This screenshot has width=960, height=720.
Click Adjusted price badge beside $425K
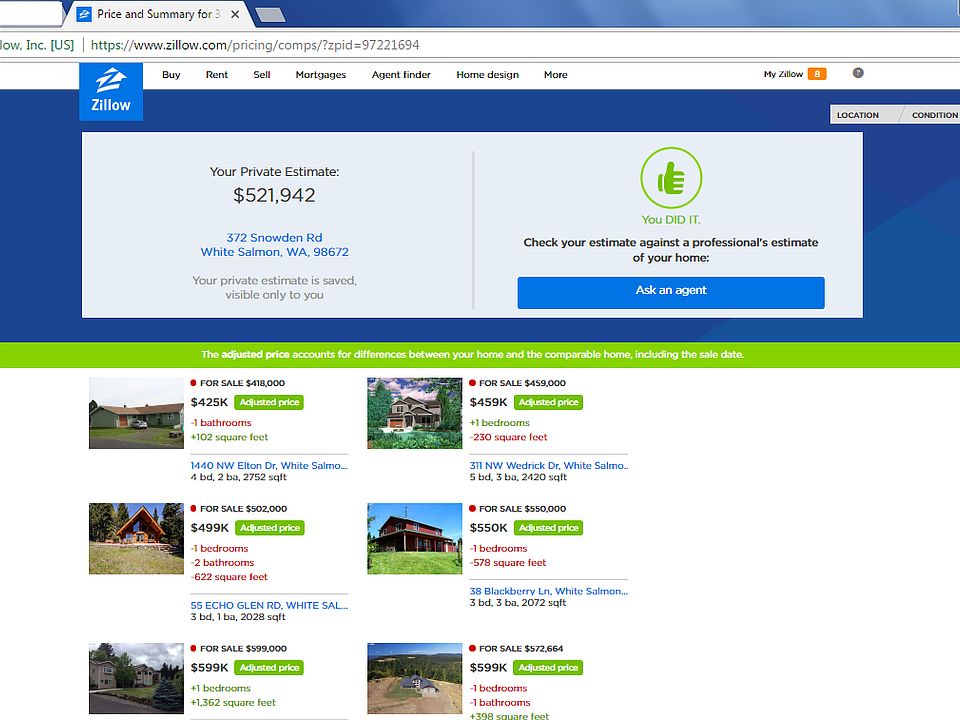pyautogui.click(x=269, y=402)
